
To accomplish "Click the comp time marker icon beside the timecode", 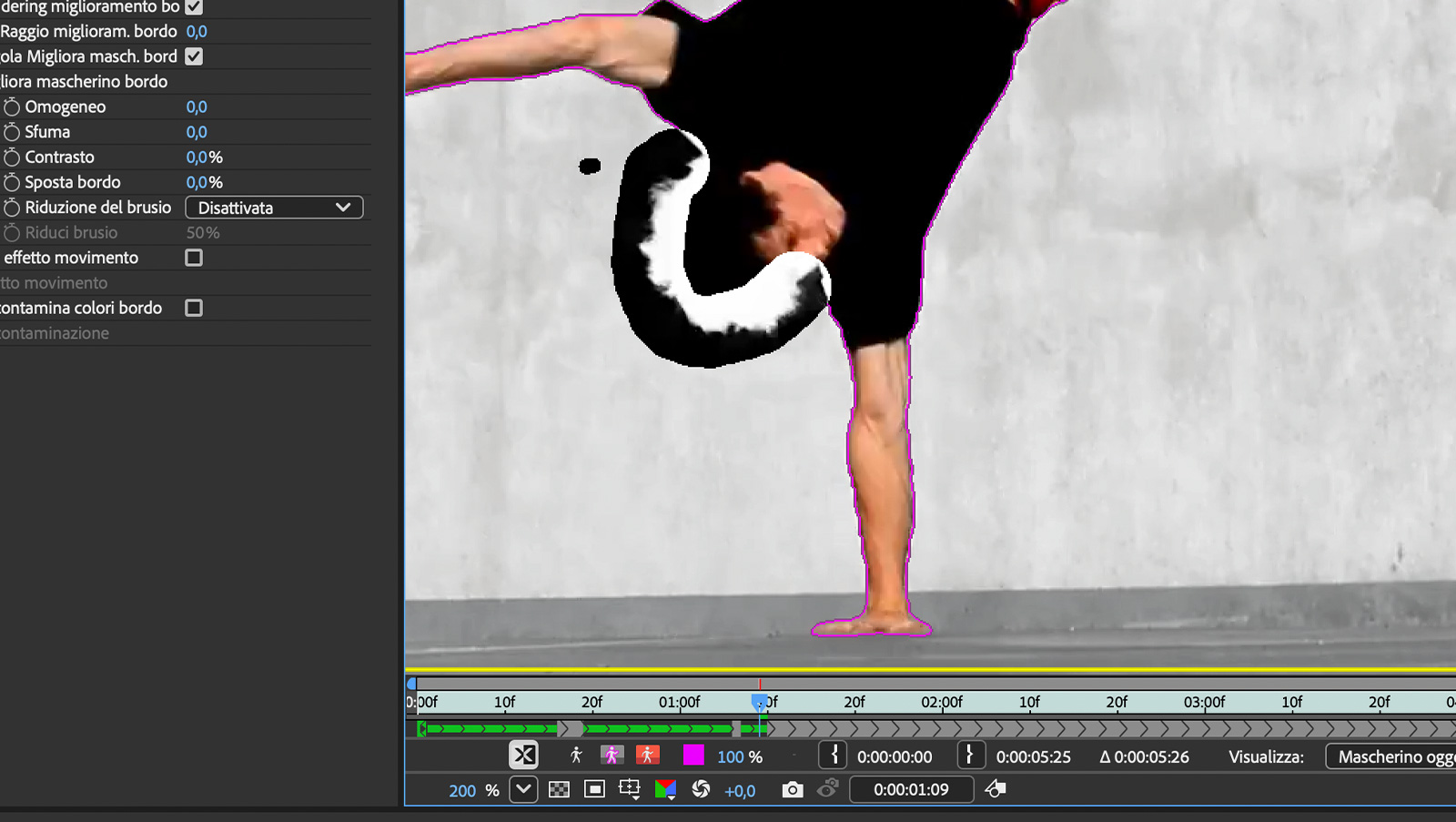I will pos(996,789).
